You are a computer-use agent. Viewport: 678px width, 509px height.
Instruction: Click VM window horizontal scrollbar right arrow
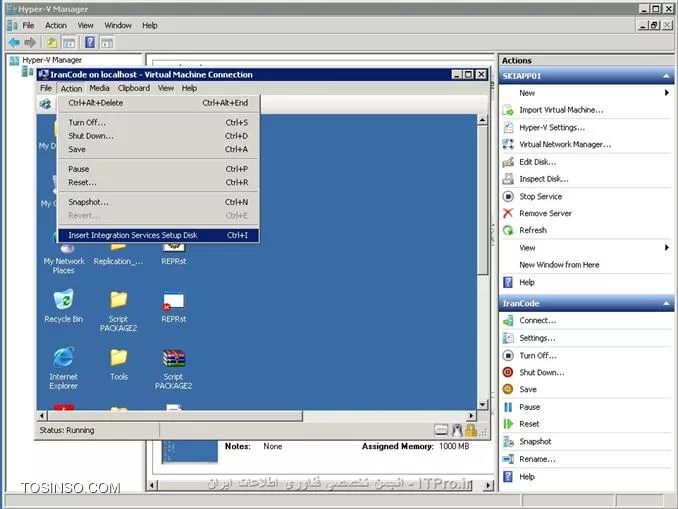[x=471, y=416]
